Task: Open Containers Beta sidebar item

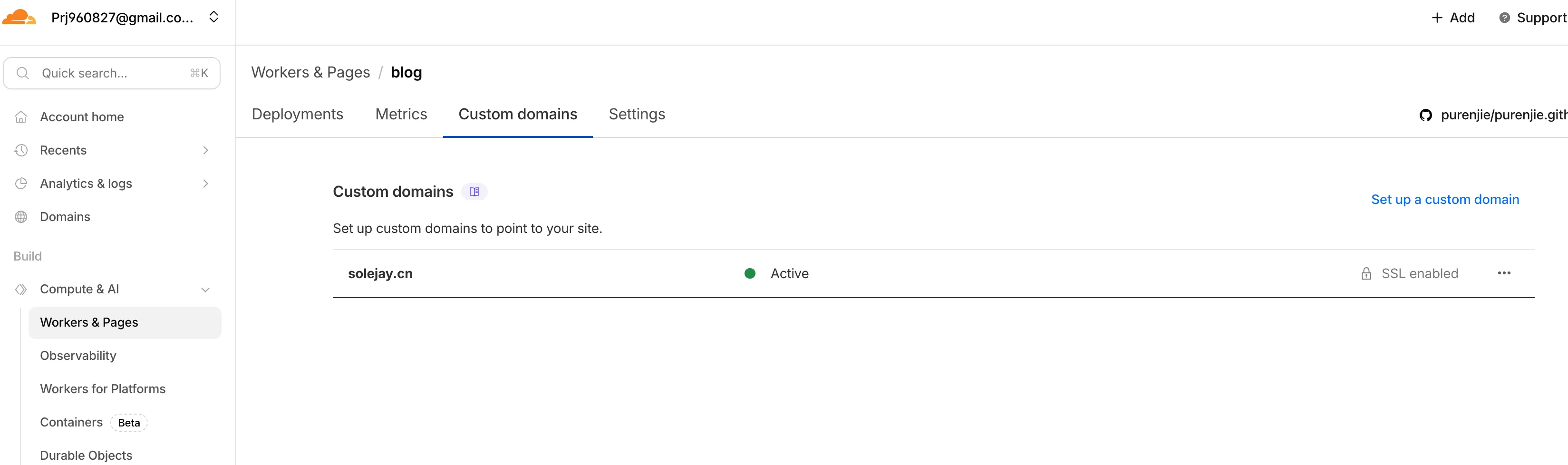Action: tap(71, 422)
